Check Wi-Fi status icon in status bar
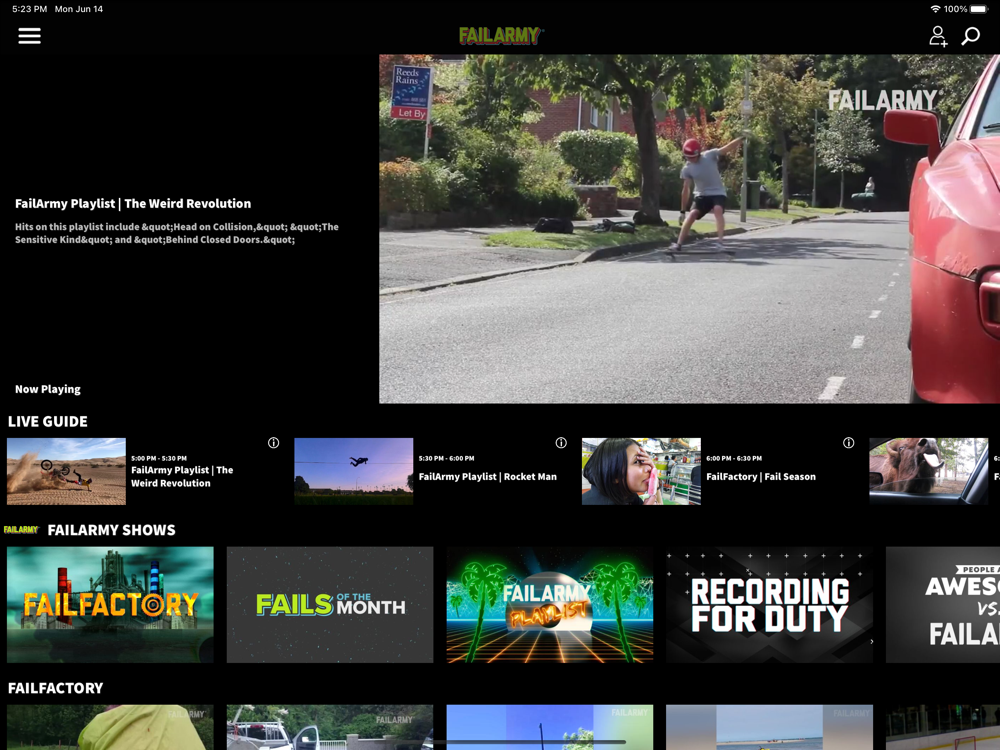Image resolution: width=1000 pixels, height=750 pixels. [936, 9]
